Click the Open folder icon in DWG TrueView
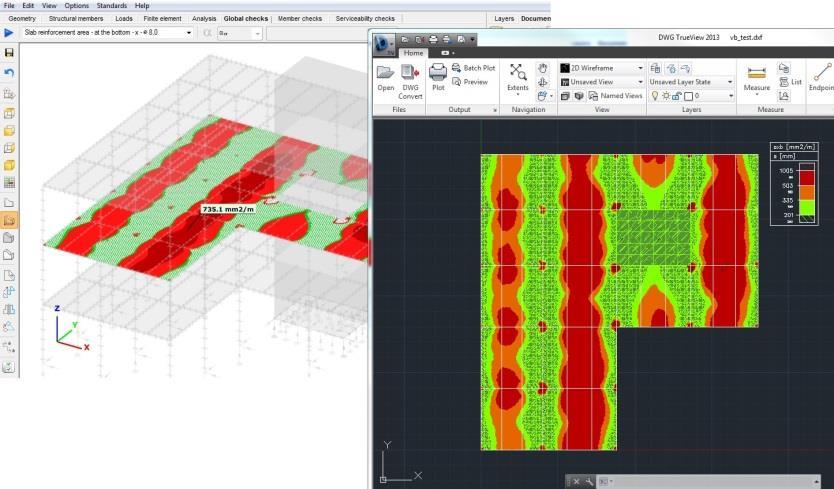This screenshot has width=834, height=489. tap(385, 72)
